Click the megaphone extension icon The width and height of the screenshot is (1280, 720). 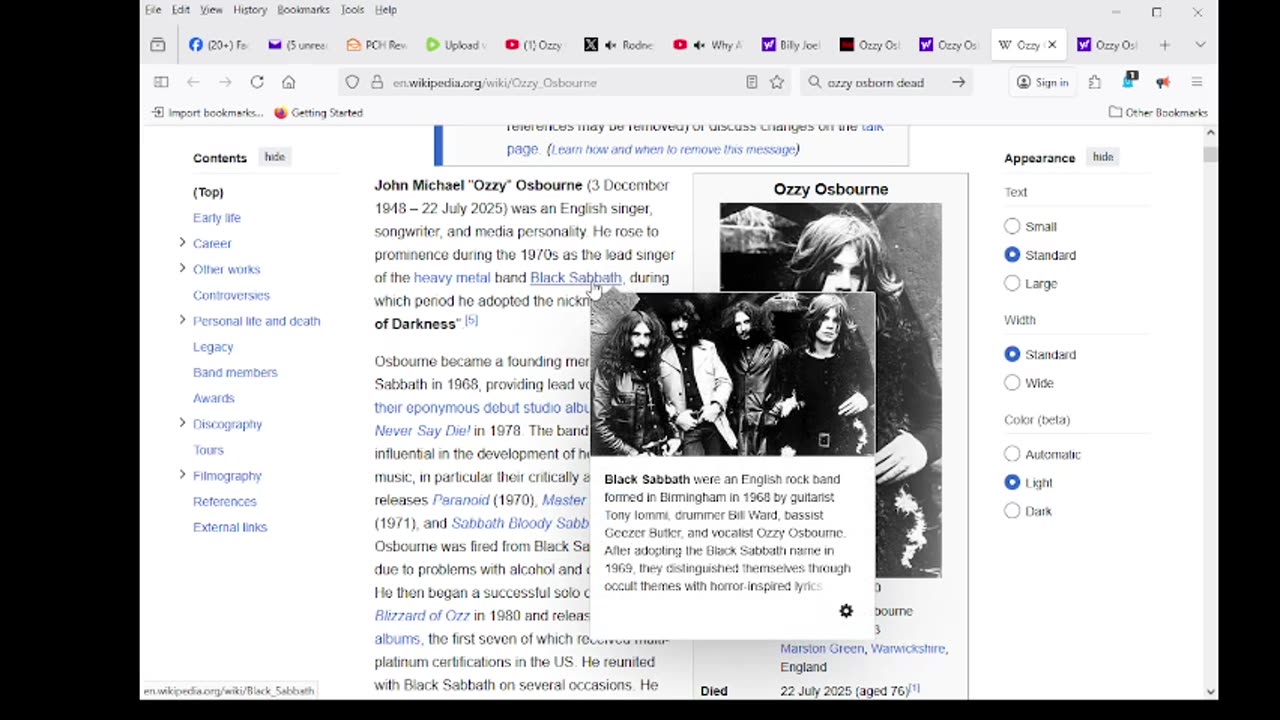coord(1163,82)
